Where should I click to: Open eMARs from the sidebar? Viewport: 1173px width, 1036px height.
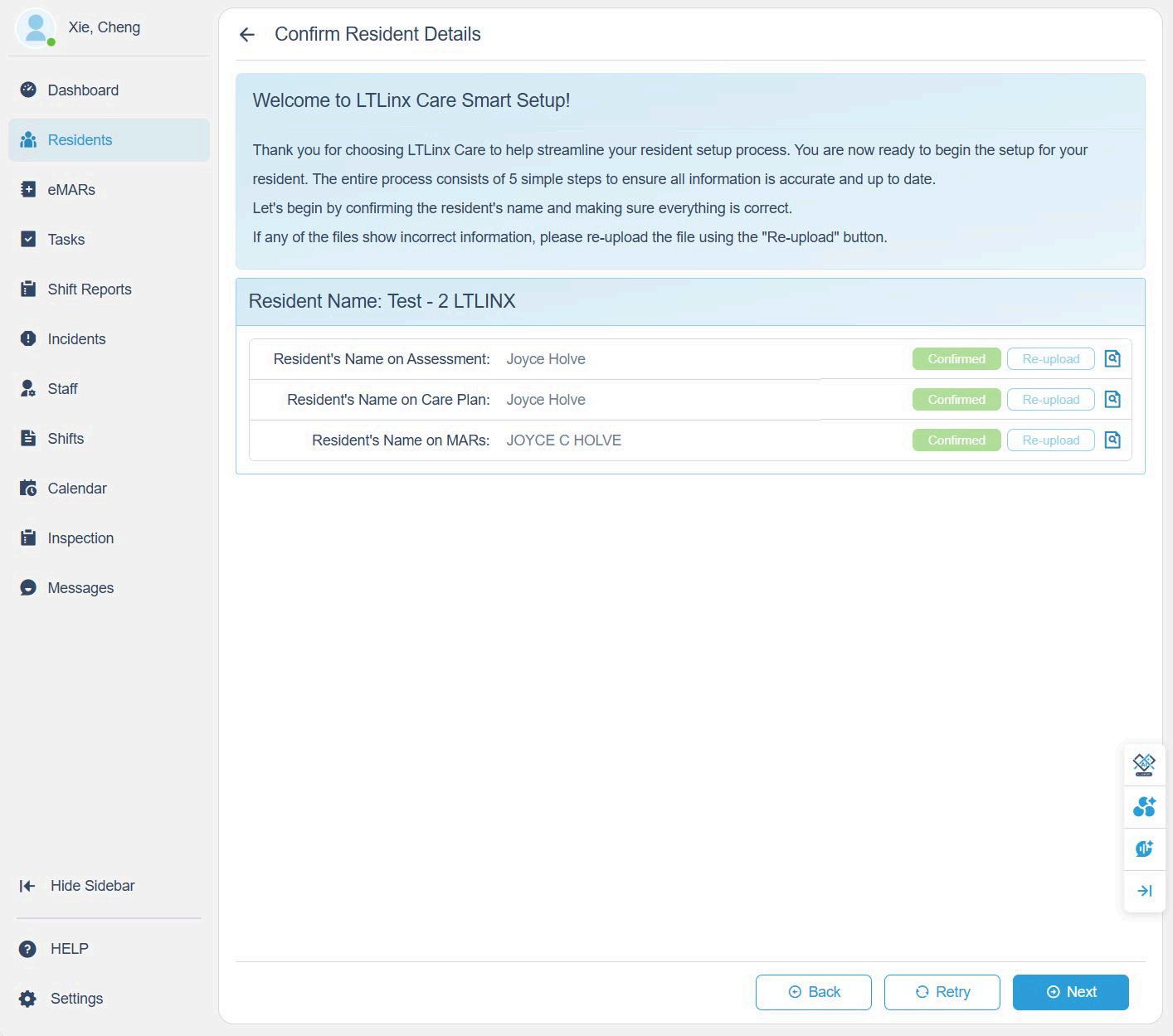(71, 190)
